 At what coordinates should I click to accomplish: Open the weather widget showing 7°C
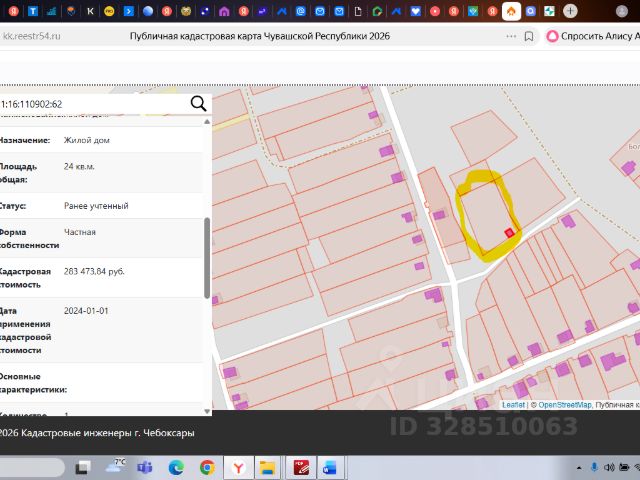tap(115, 466)
